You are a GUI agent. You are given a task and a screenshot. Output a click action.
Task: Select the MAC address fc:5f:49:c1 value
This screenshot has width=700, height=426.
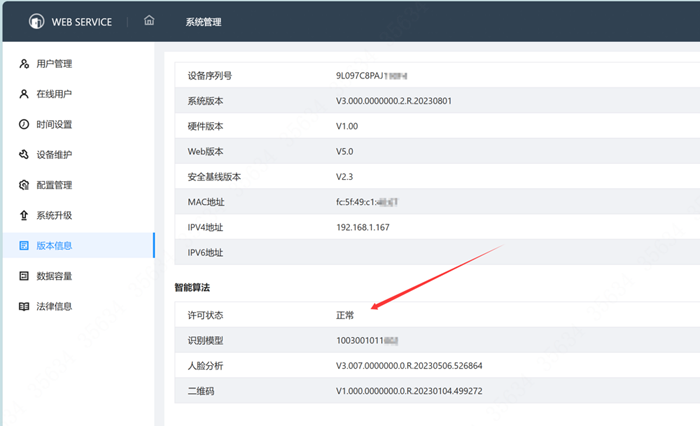pyautogui.click(x=367, y=202)
